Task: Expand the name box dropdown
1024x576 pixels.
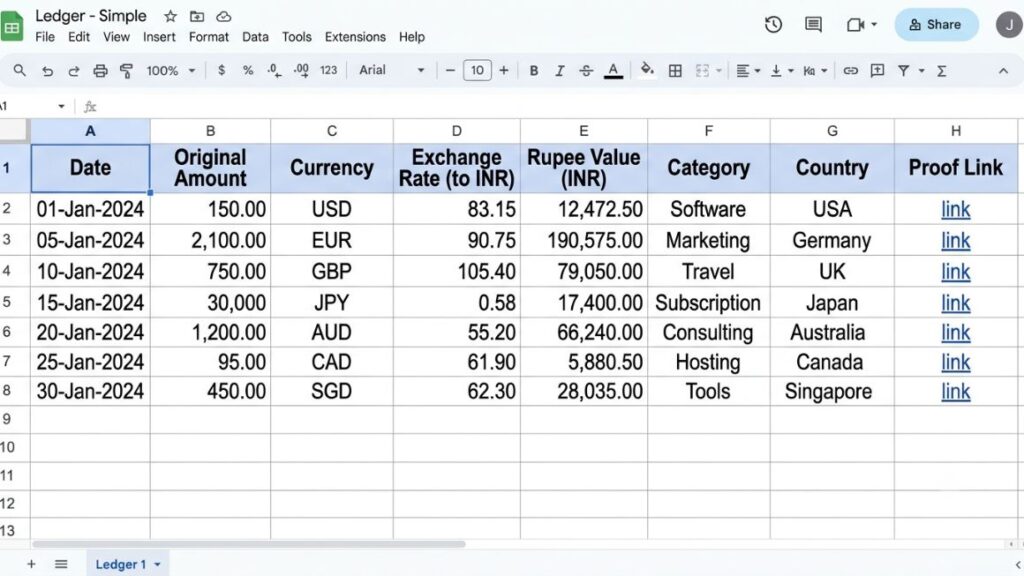Action: (61, 106)
